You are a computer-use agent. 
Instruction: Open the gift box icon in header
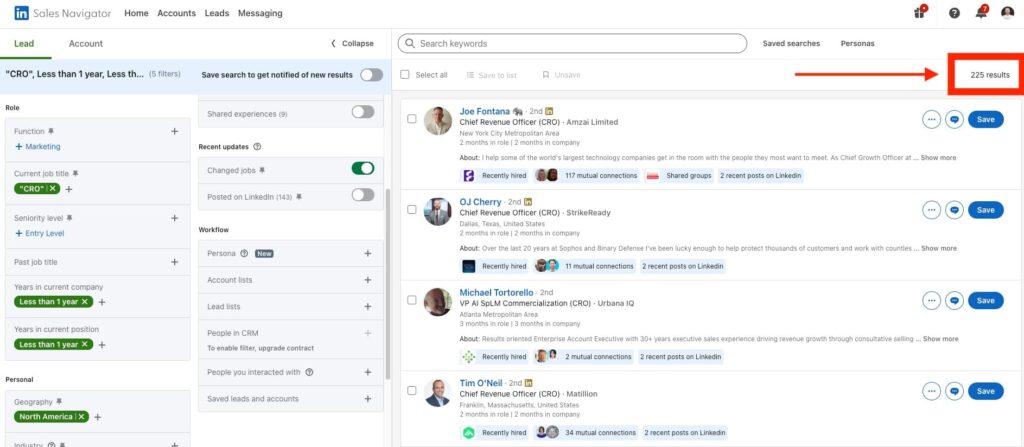pyautogui.click(x=921, y=12)
